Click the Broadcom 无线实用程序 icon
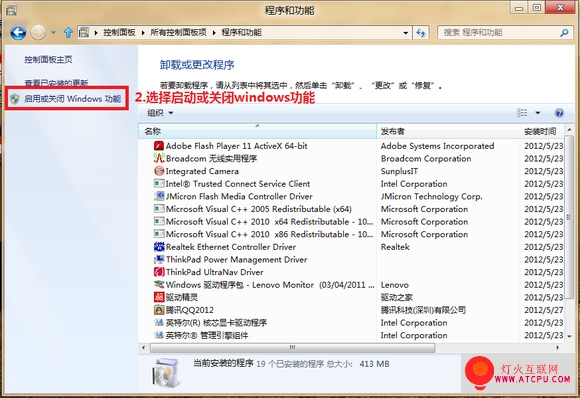 pos(159,159)
